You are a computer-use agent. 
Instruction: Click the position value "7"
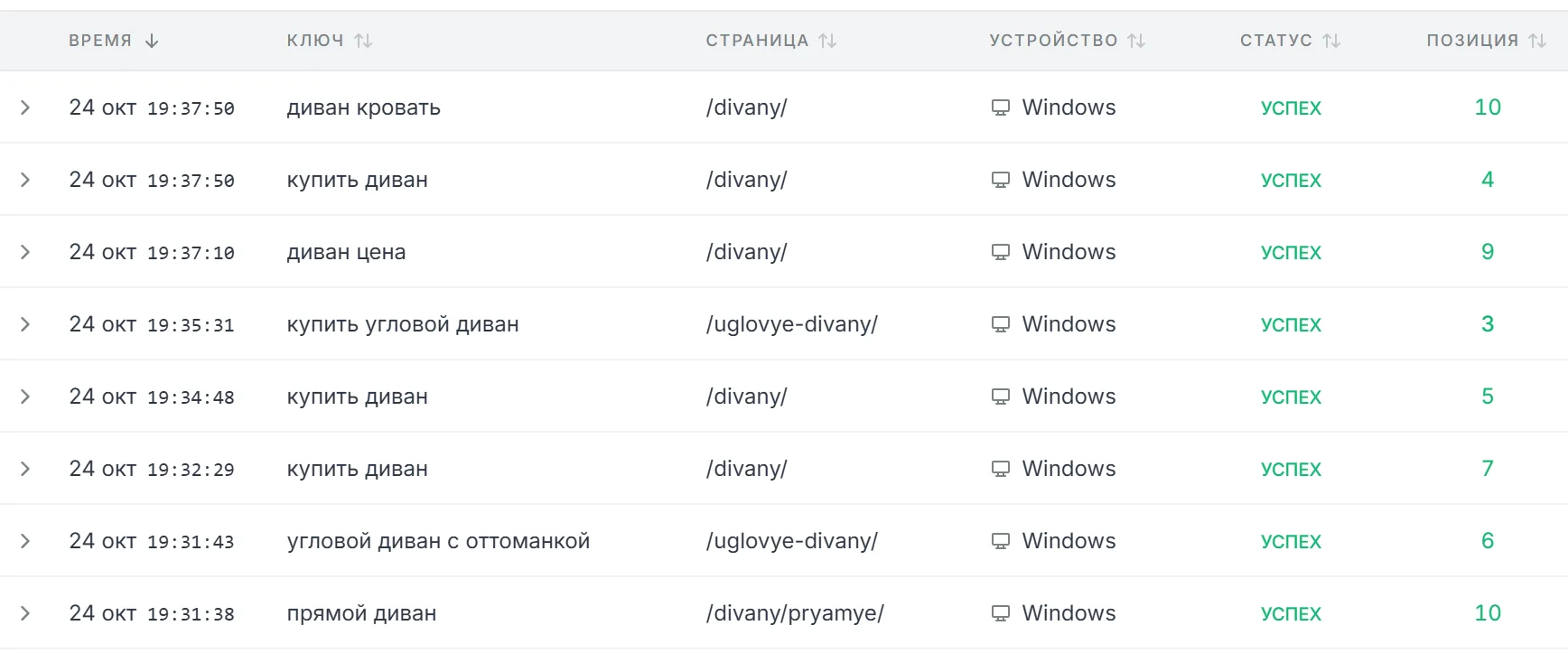(1488, 469)
